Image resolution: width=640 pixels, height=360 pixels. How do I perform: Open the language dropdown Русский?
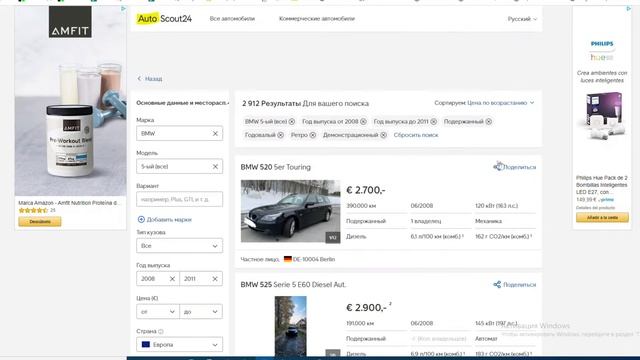[522, 19]
